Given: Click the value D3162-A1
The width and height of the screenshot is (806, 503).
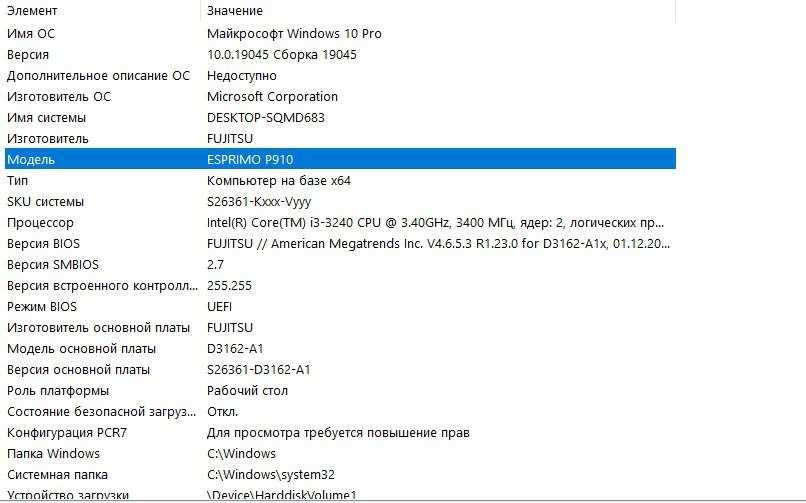Looking at the screenshot, I should coord(235,349).
